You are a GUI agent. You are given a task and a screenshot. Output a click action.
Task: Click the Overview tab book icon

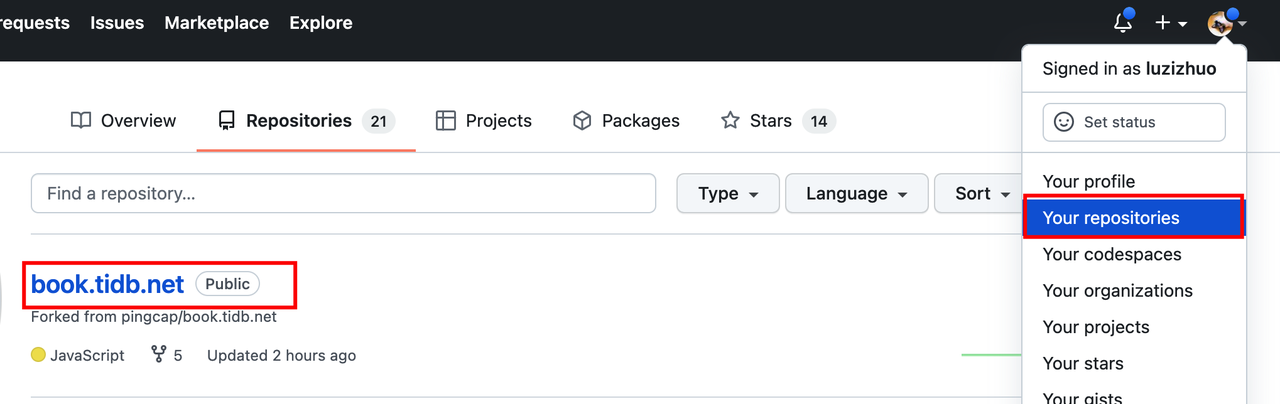point(81,121)
